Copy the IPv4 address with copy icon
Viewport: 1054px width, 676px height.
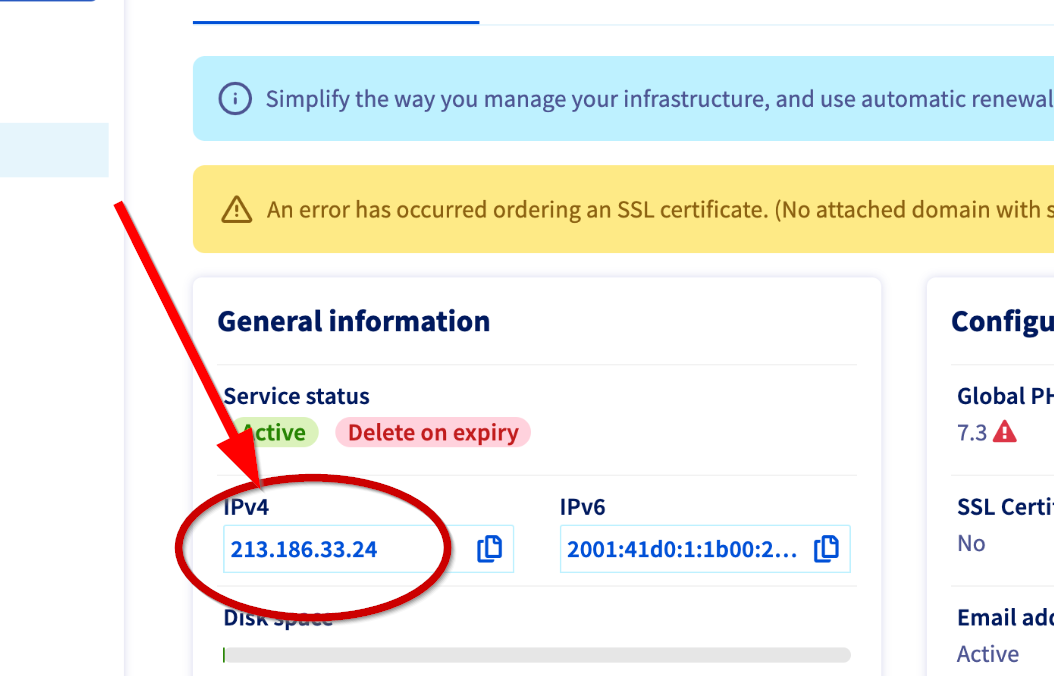[x=489, y=549]
